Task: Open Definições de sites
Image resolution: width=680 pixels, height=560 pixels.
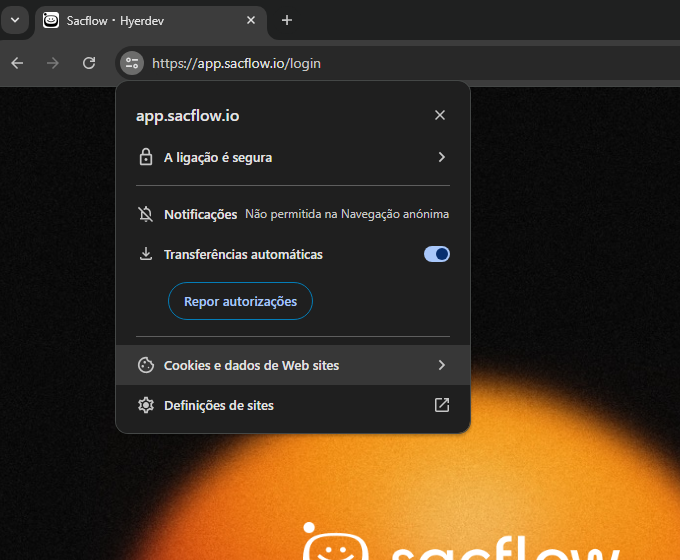Action: pyautogui.click(x=293, y=405)
